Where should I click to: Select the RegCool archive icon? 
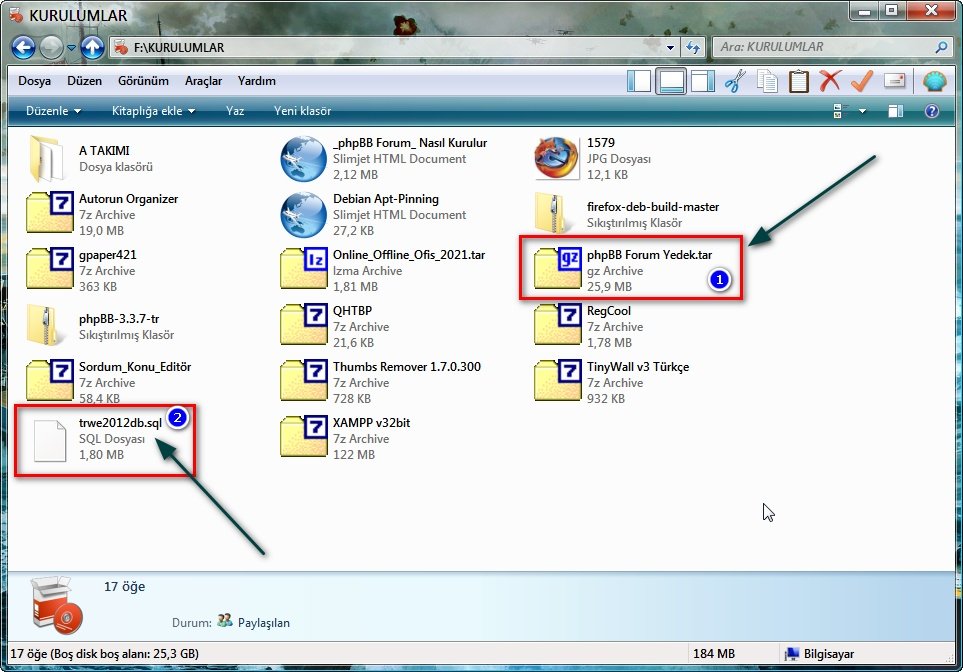tap(558, 324)
